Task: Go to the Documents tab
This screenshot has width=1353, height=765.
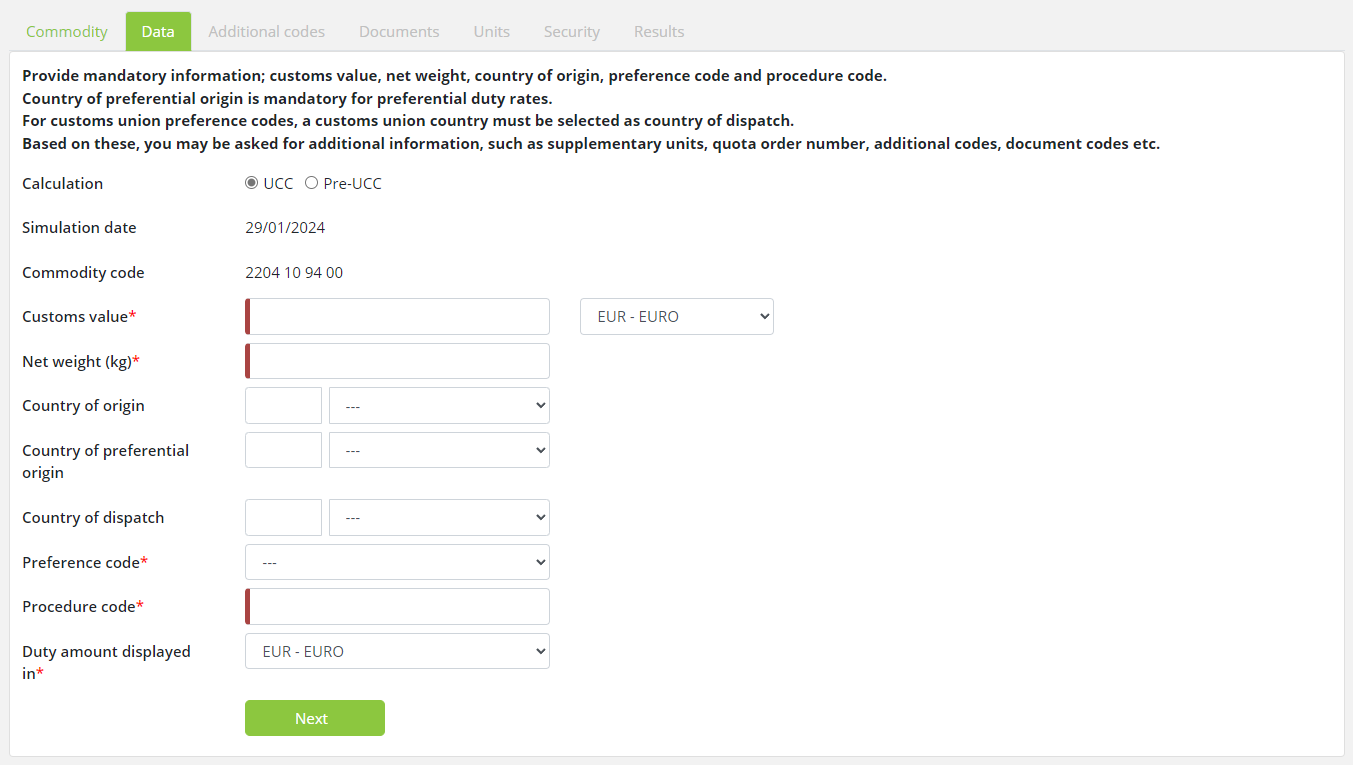Action: click(399, 31)
